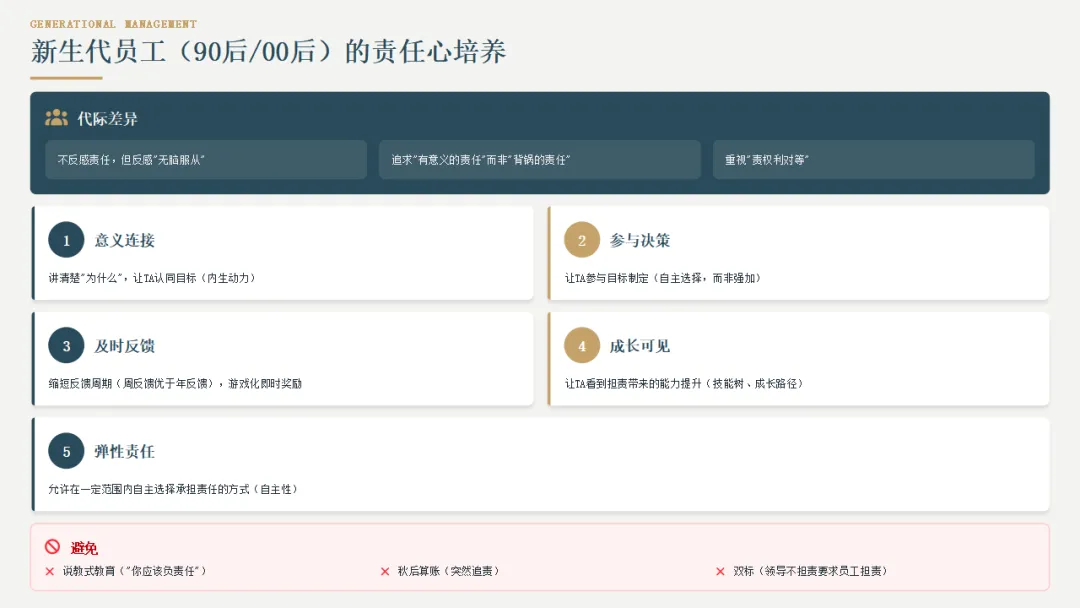Click the text 缩短反馈周期 游戏化即时奖励

175,384
